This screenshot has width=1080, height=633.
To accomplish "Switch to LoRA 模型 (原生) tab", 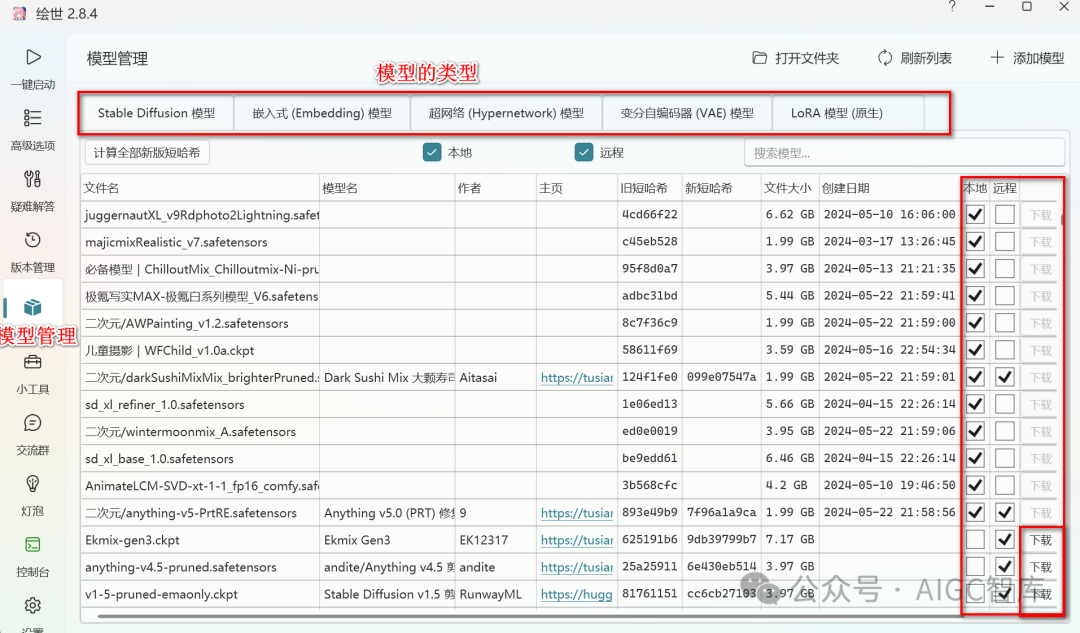I will 836,113.
